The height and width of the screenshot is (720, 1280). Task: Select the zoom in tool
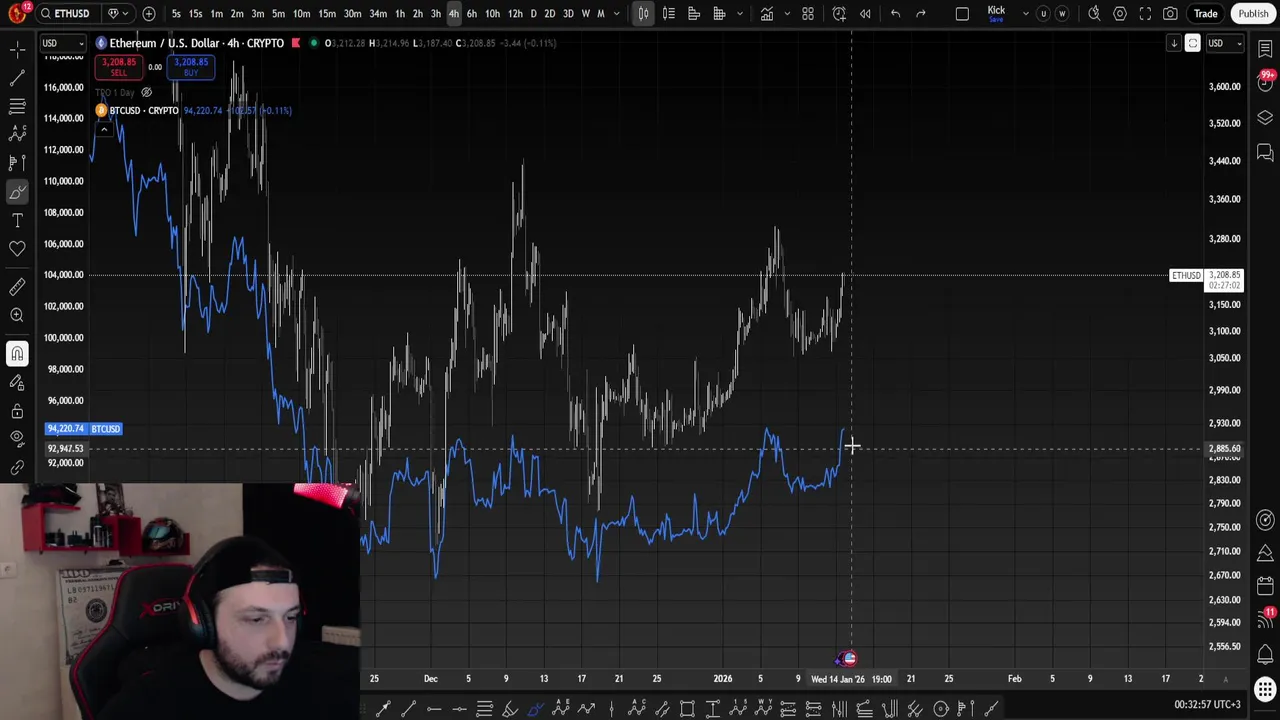(17, 315)
